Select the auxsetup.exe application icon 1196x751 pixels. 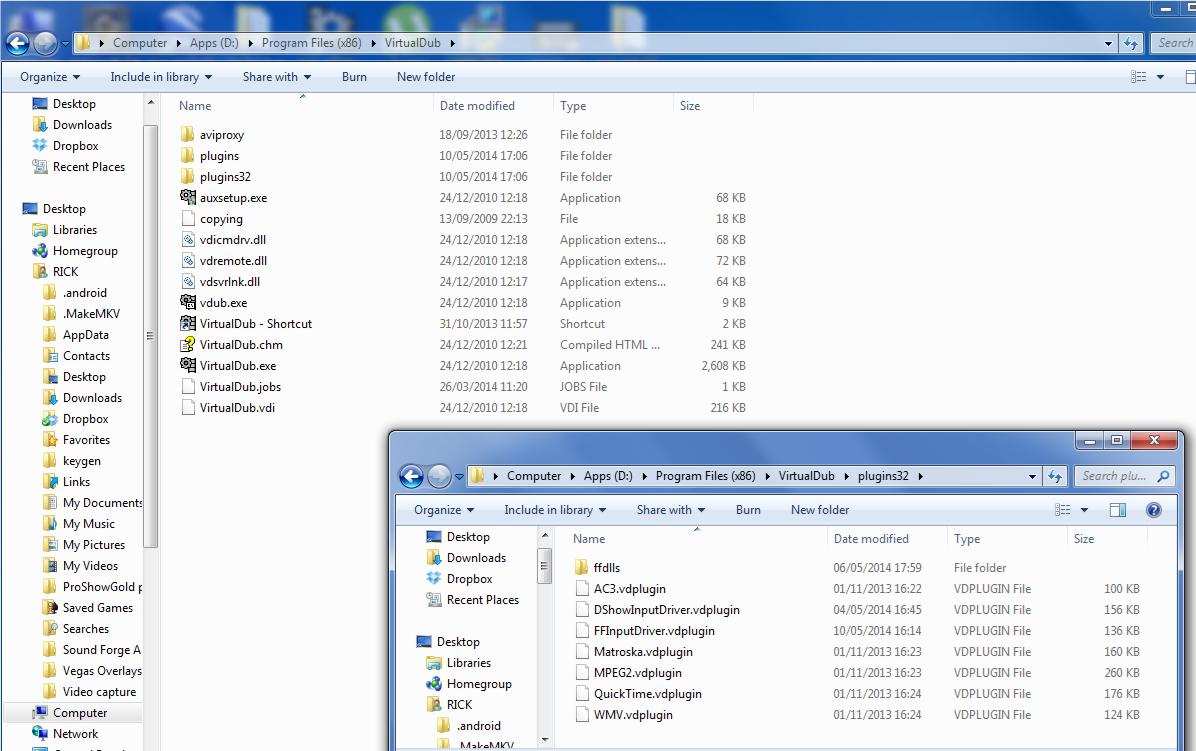[188, 197]
